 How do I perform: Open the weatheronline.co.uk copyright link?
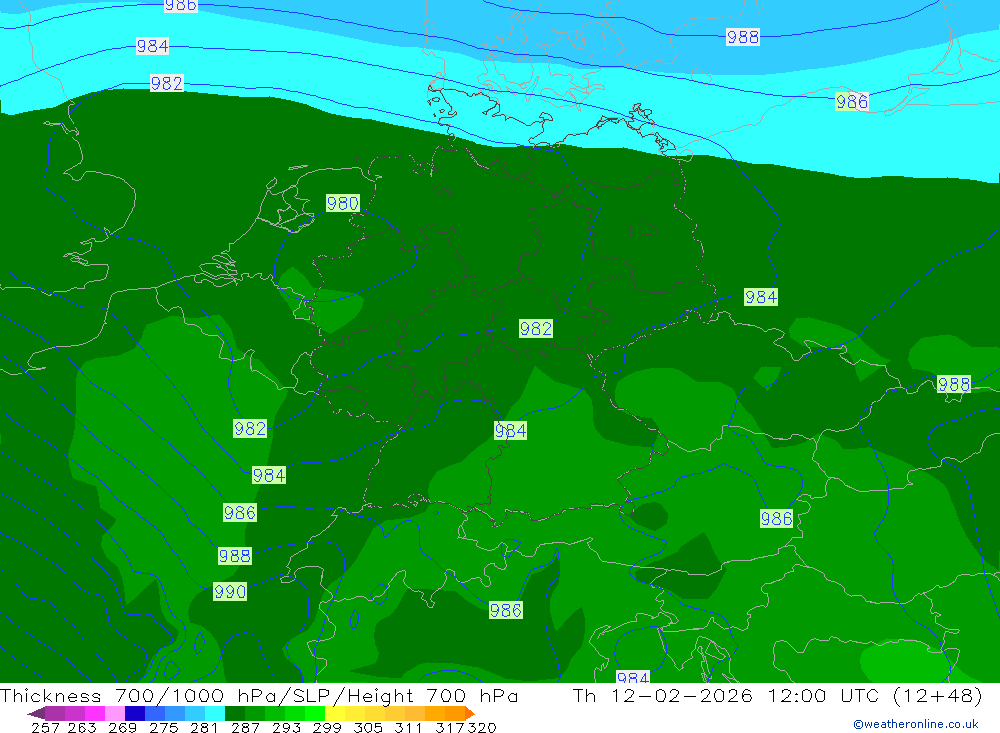click(x=916, y=724)
